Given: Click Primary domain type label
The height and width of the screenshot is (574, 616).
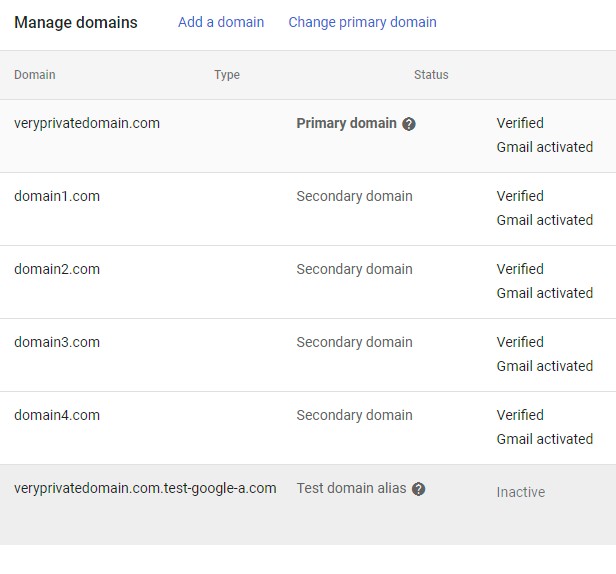Looking at the screenshot, I should pyautogui.click(x=347, y=123).
